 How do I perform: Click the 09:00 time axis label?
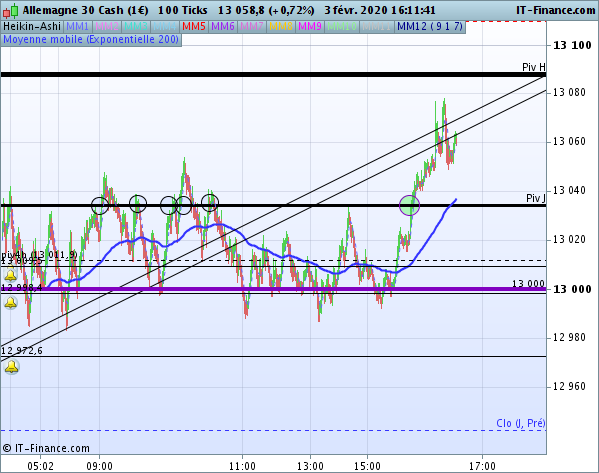pyautogui.click(x=99, y=466)
